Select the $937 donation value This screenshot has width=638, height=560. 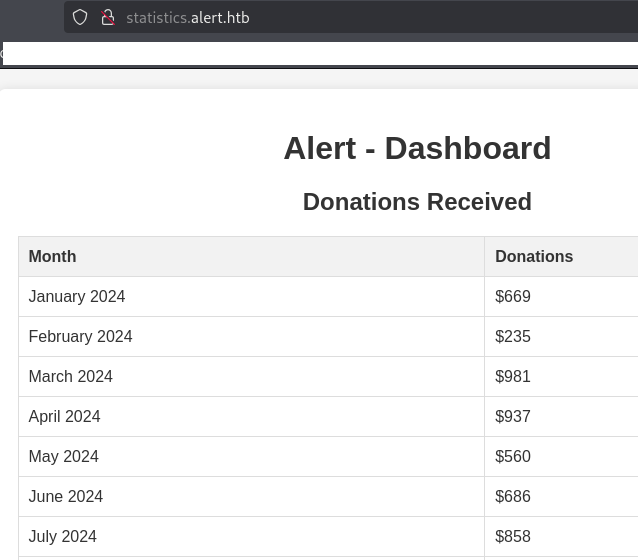coord(513,416)
